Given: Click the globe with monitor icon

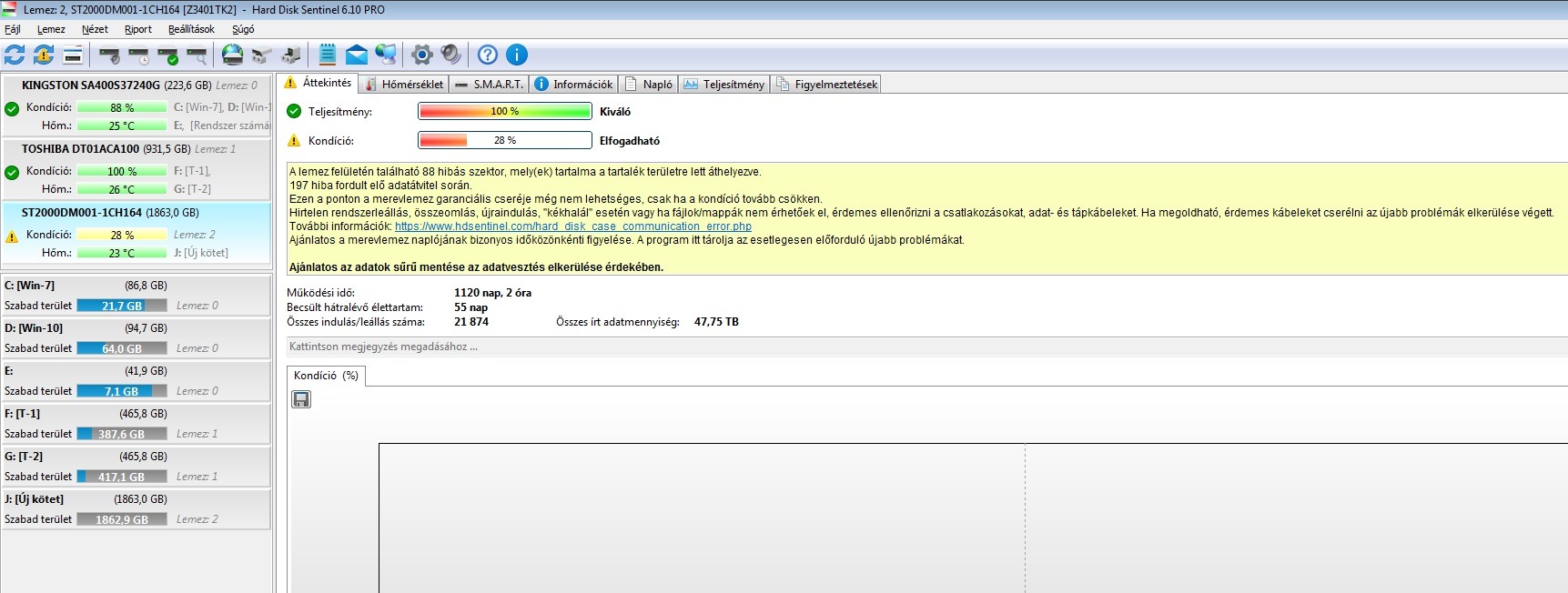Looking at the screenshot, I should 386,55.
